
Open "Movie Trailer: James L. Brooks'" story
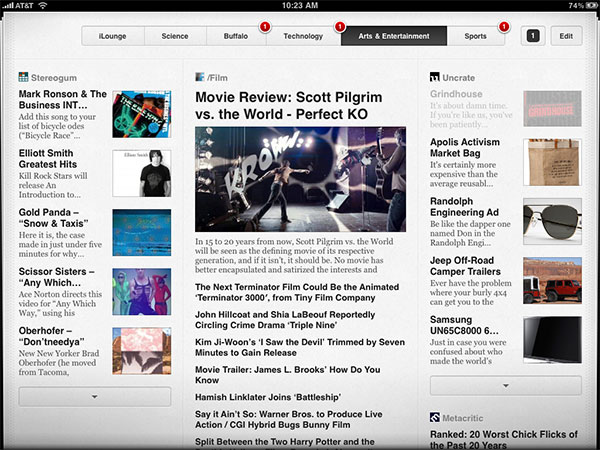[288, 375]
